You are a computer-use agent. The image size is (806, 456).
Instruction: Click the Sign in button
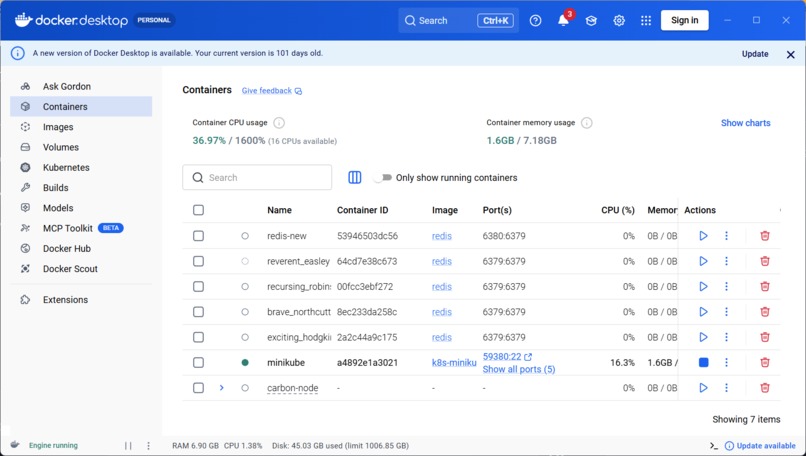(685, 21)
